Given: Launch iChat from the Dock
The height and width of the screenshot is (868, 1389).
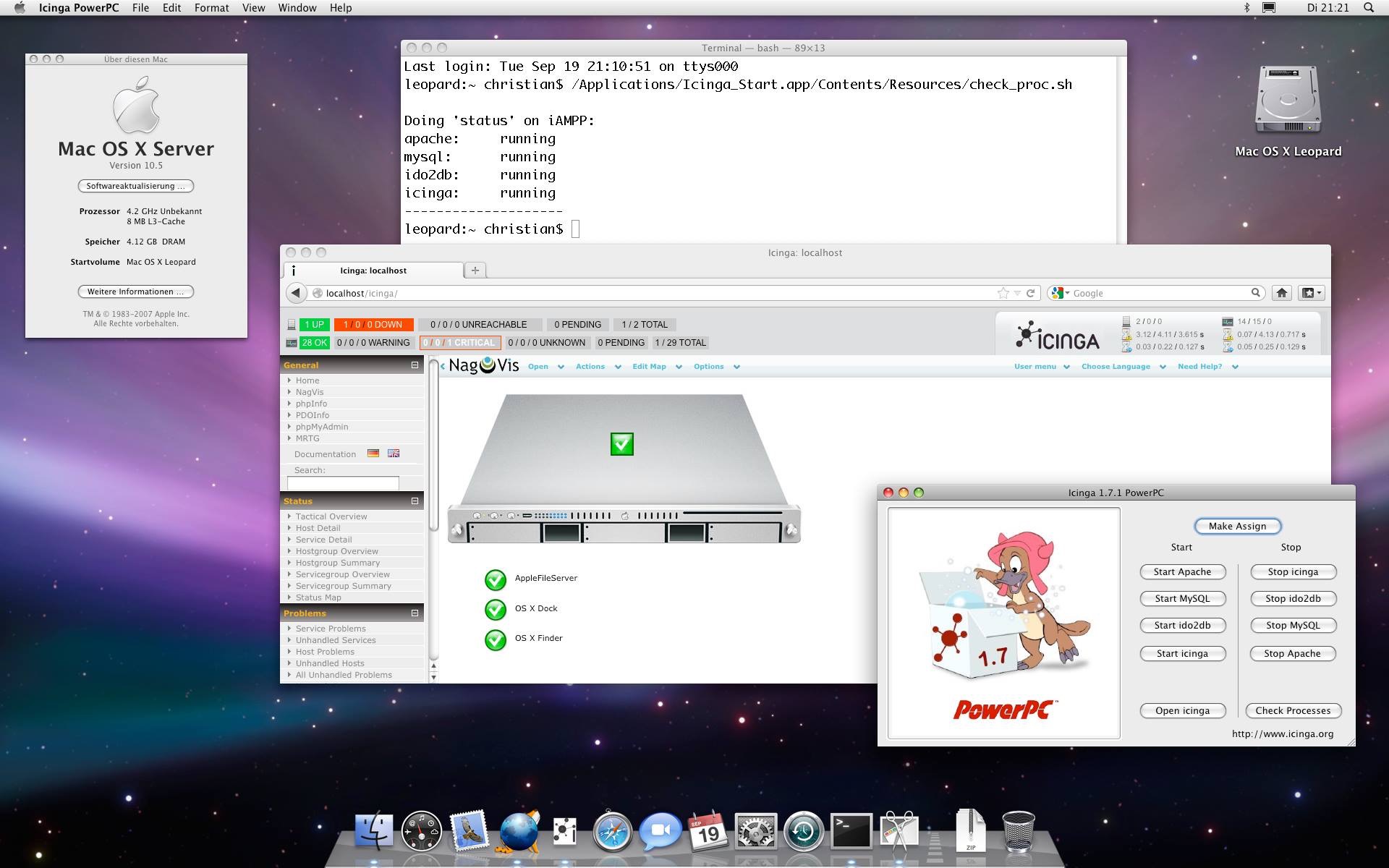Looking at the screenshot, I should click(x=660, y=830).
